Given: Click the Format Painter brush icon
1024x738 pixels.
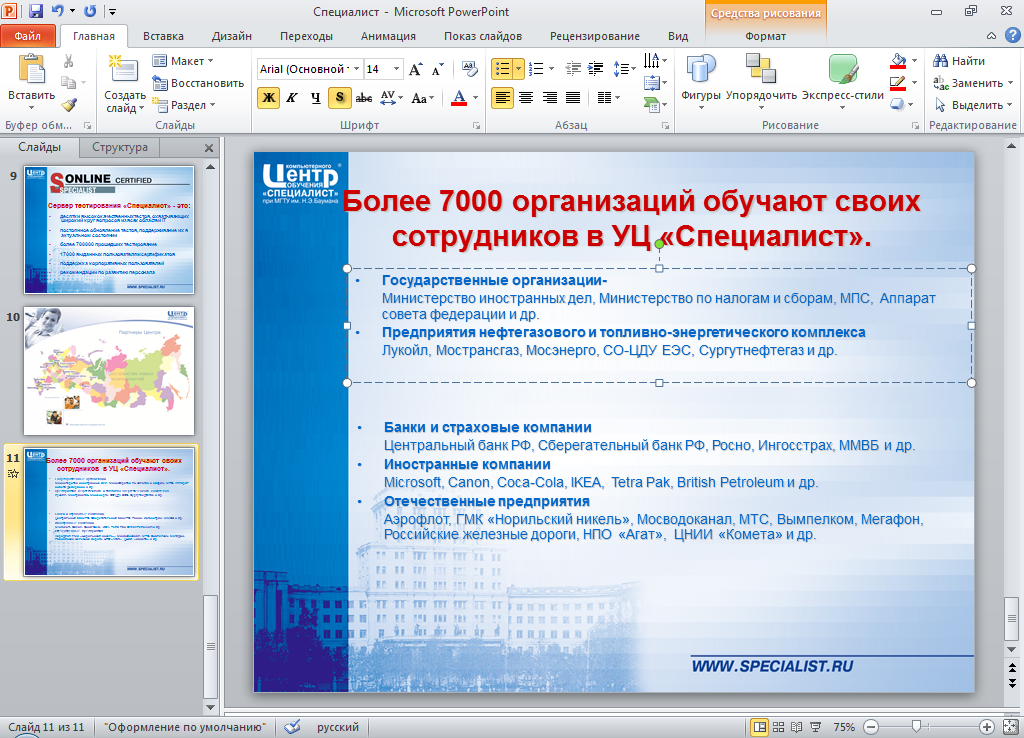Looking at the screenshot, I should [69, 104].
